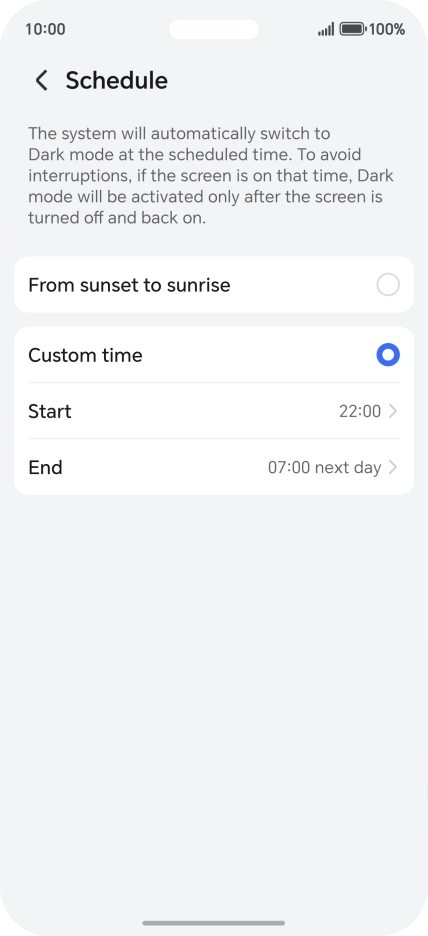Viewport: 428px width, 936px height.
Task: Tap the home gesture bar at bottom
Action: [214, 923]
